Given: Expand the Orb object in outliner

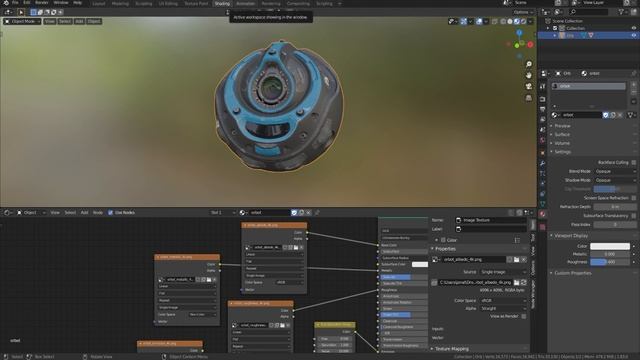Looking at the screenshot, I should click(554, 36).
